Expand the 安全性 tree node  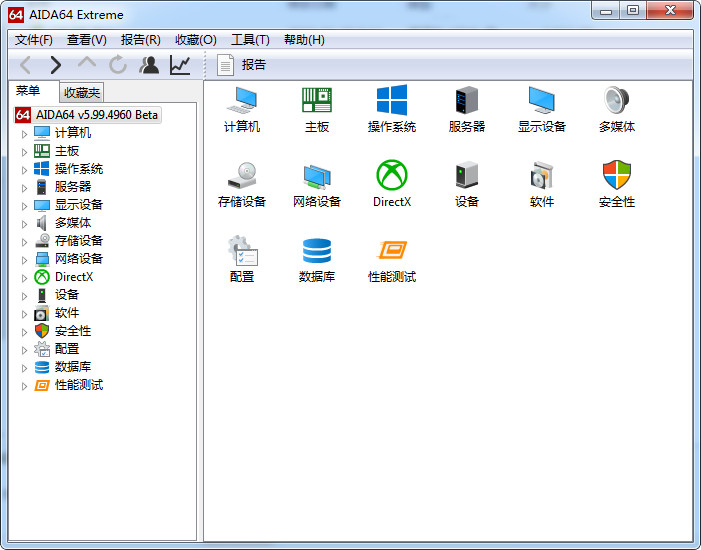click(x=24, y=332)
